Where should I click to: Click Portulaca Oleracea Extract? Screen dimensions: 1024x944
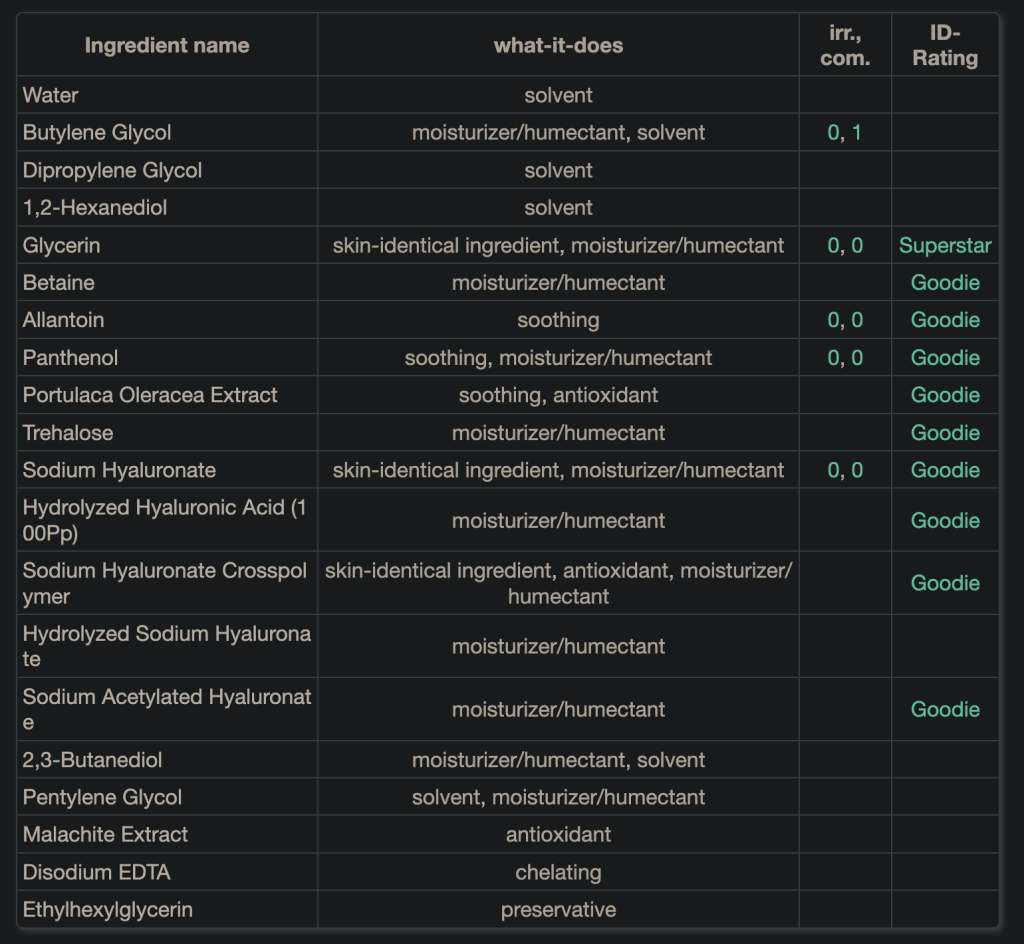pyautogui.click(x=150, y=395)
